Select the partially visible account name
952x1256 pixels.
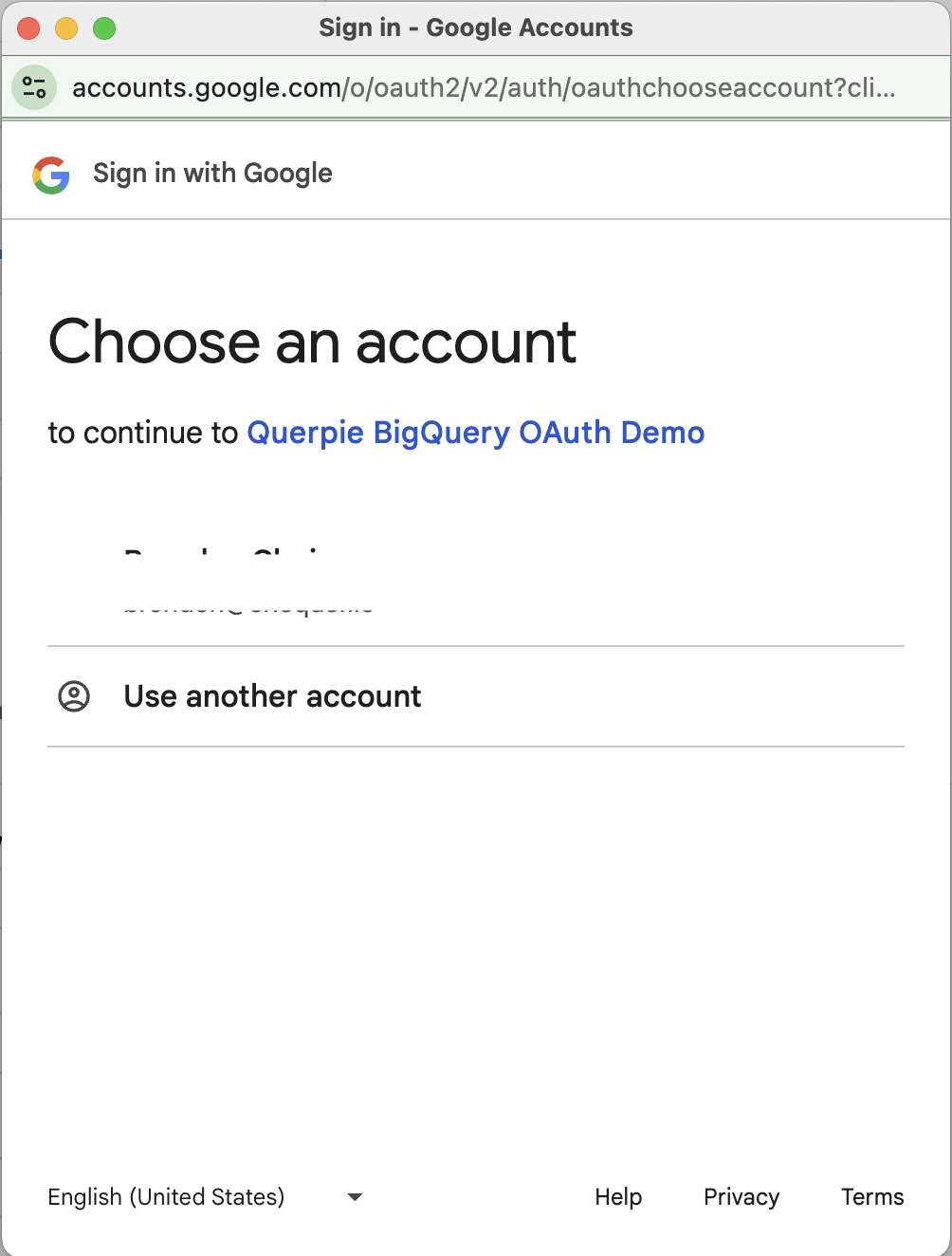[223, 553]
